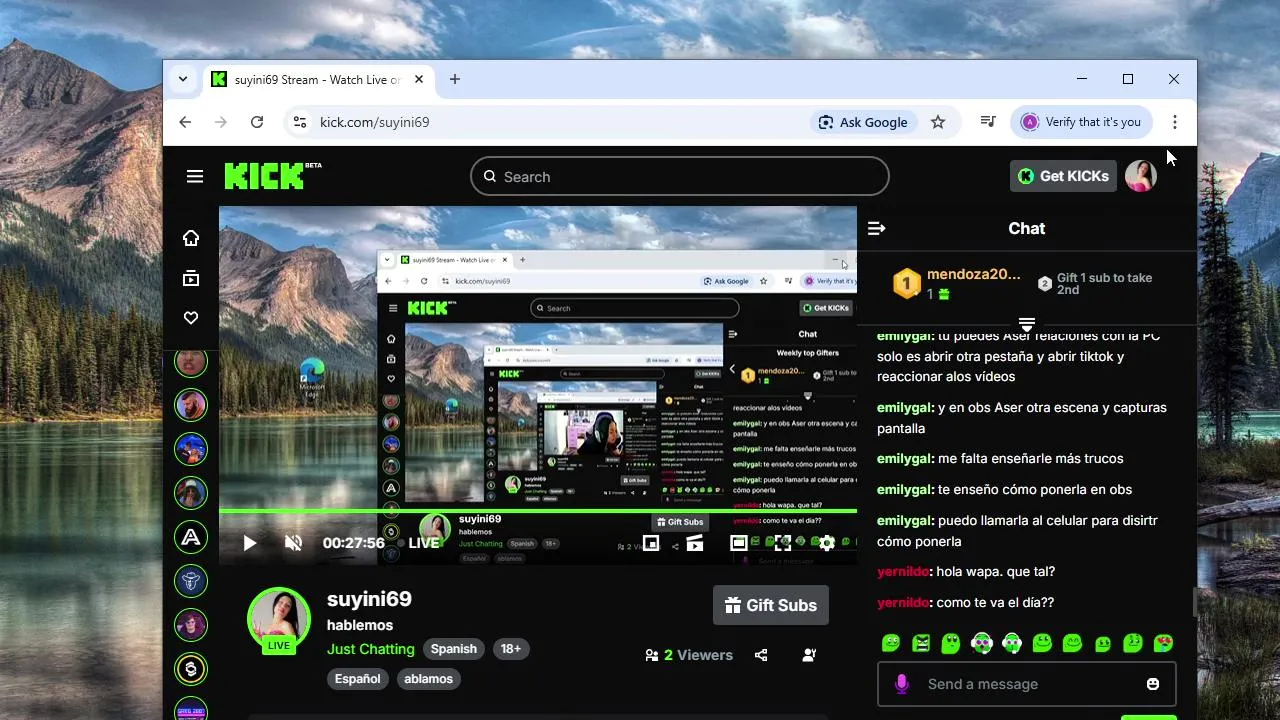Image resolution: width=1280 pixels, height=720 pixels.
Task: View site information icon in address bar
Action: [x=298, y=122]
